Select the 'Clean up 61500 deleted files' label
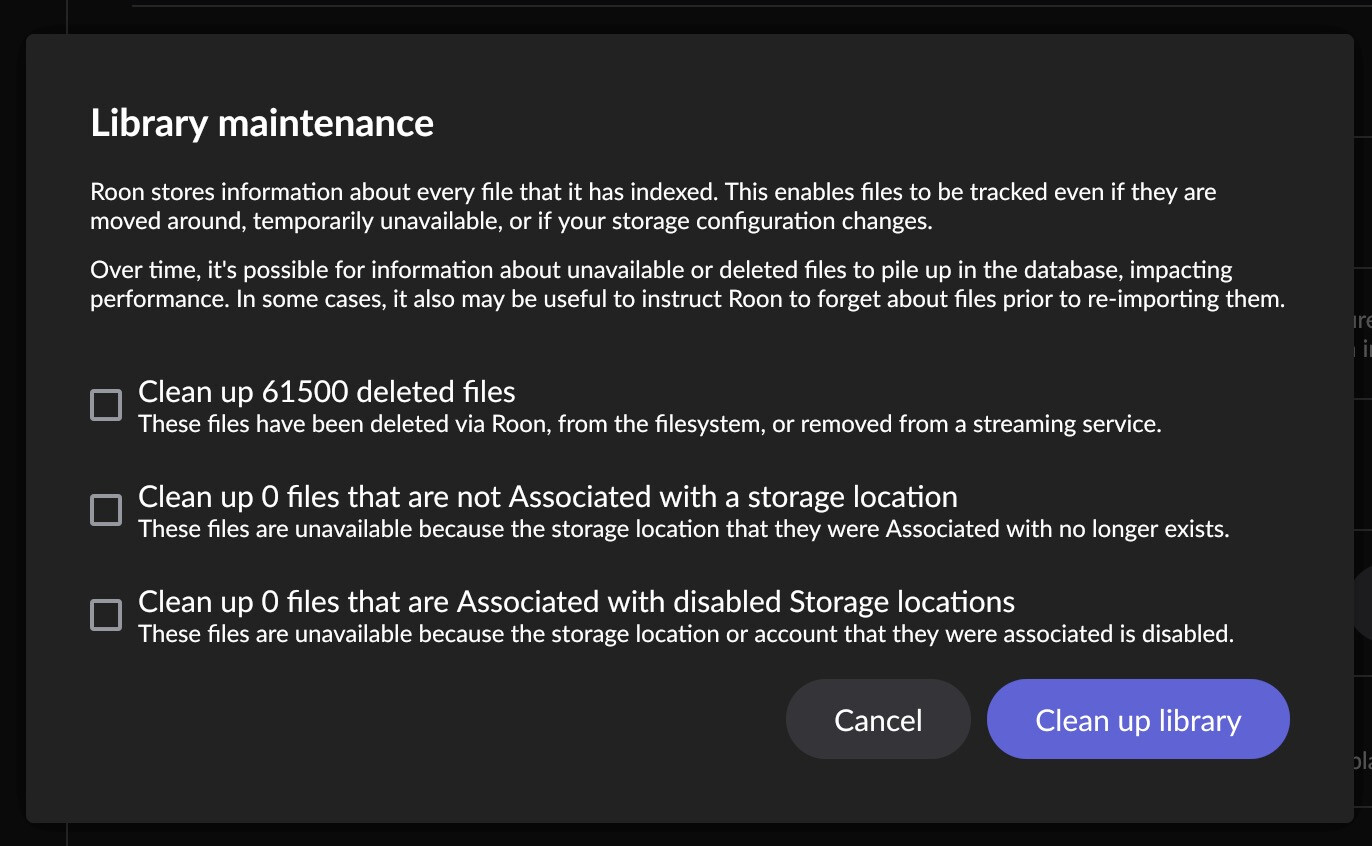The height and width of the screenshot is (846, 1372). 327,391
